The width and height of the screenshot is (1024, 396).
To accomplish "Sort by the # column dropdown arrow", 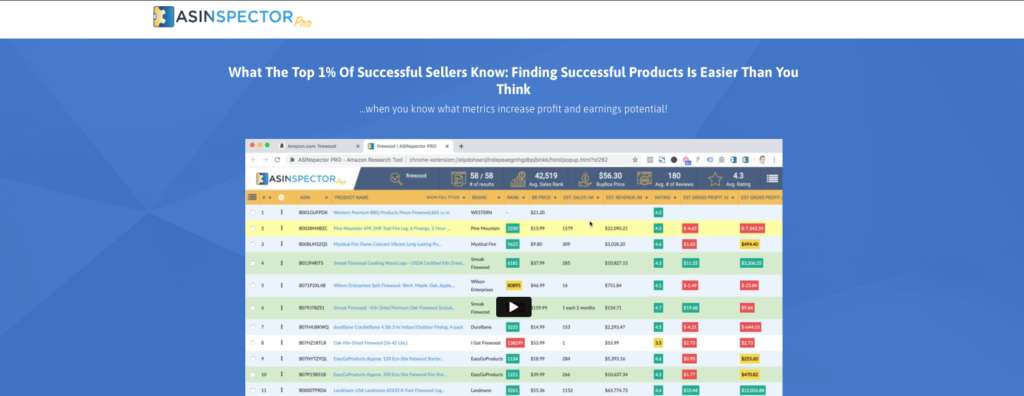I will (270, 197).
